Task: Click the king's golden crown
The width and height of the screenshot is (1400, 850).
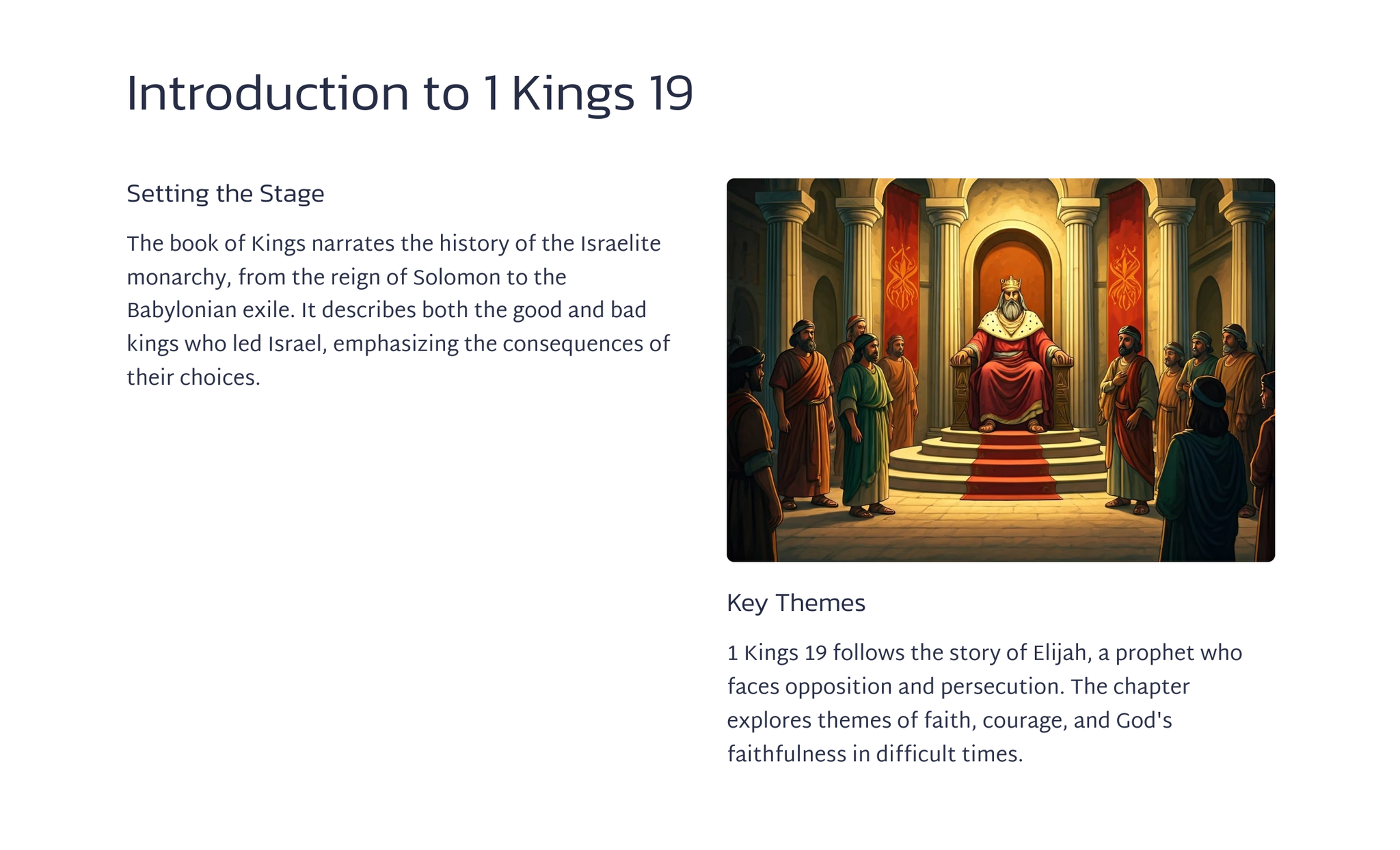Action: pyautogui.click(x=1010, y=282)
